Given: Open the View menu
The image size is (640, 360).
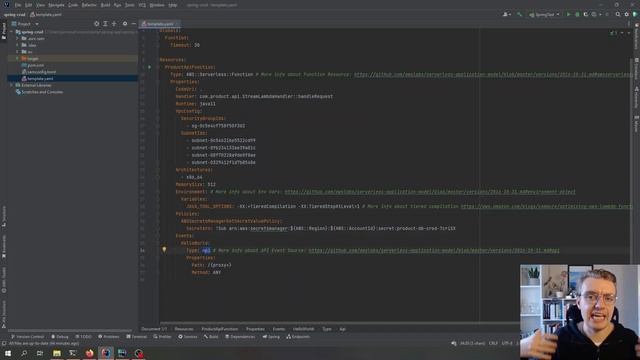Looking at the screenshot, I should pyautogui.click(x=40, y=5).
